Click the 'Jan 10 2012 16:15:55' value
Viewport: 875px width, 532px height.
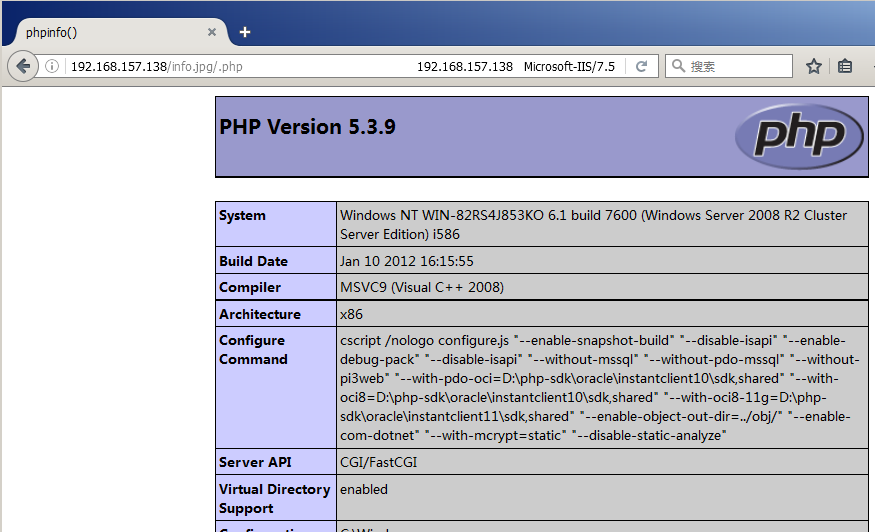(x=407, y=261)
